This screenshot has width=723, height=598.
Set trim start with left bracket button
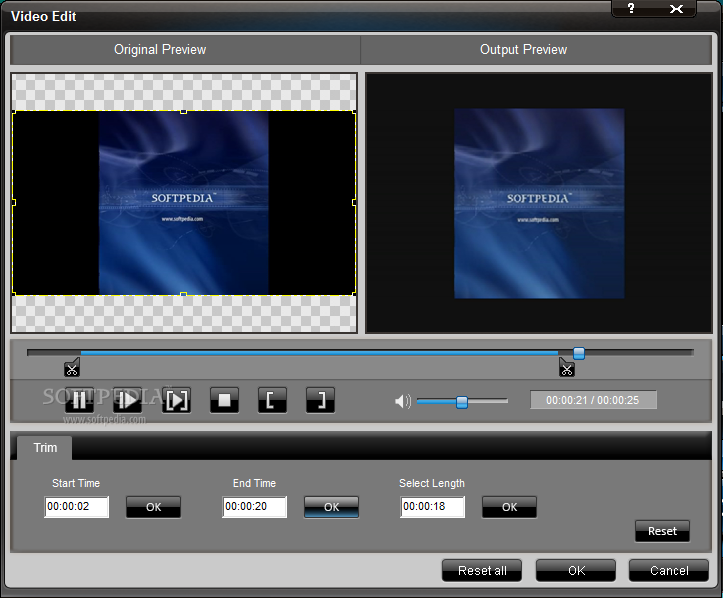click(x=273, y=400)
